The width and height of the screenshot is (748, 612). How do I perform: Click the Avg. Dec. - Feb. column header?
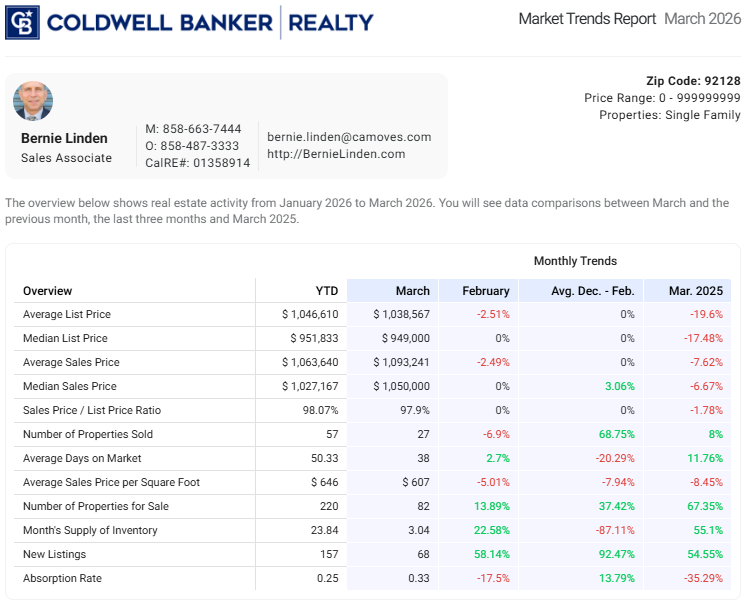[592, 291]
